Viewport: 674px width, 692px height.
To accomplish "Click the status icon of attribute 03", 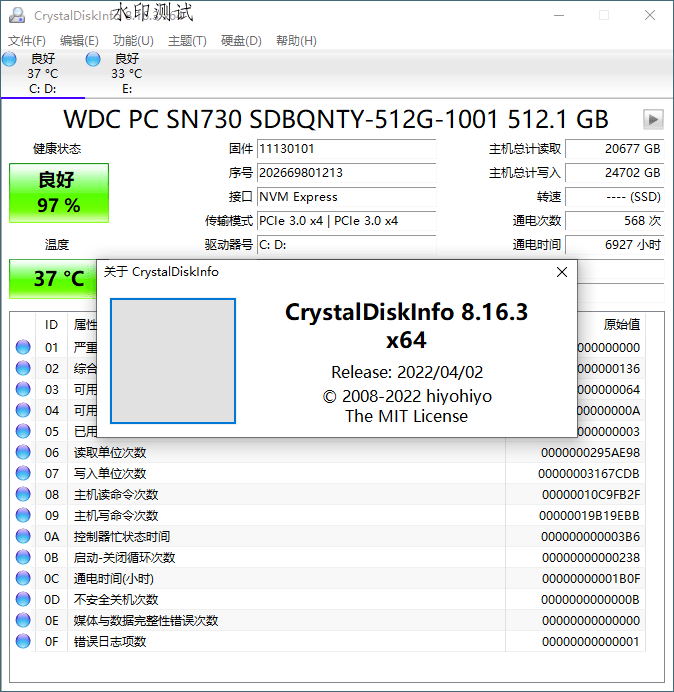I will pos(23,389).
